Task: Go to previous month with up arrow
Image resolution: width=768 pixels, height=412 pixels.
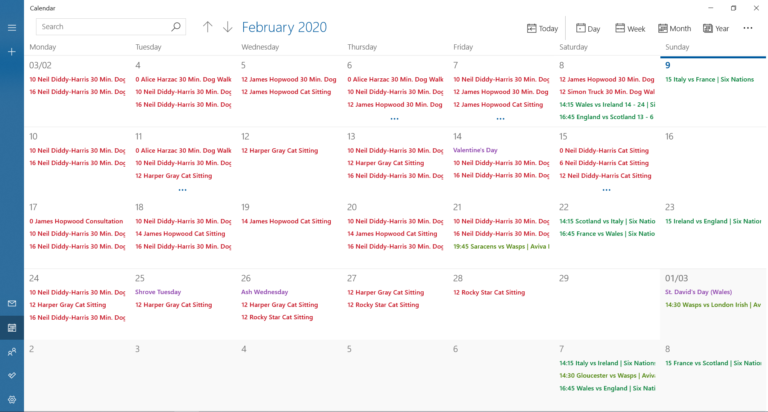Action: 208,27
